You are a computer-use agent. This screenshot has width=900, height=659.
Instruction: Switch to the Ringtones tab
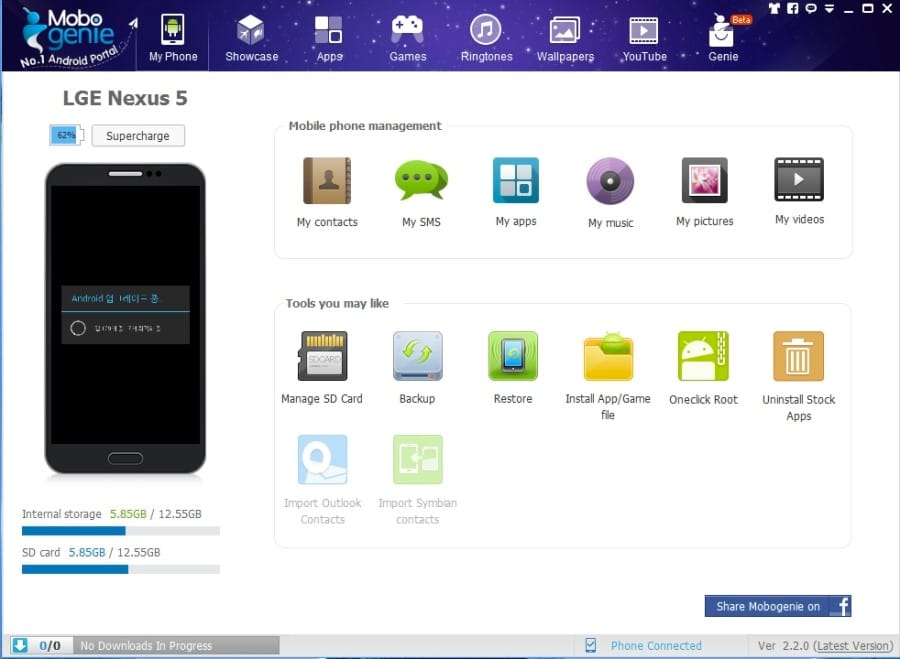(486, 38)
